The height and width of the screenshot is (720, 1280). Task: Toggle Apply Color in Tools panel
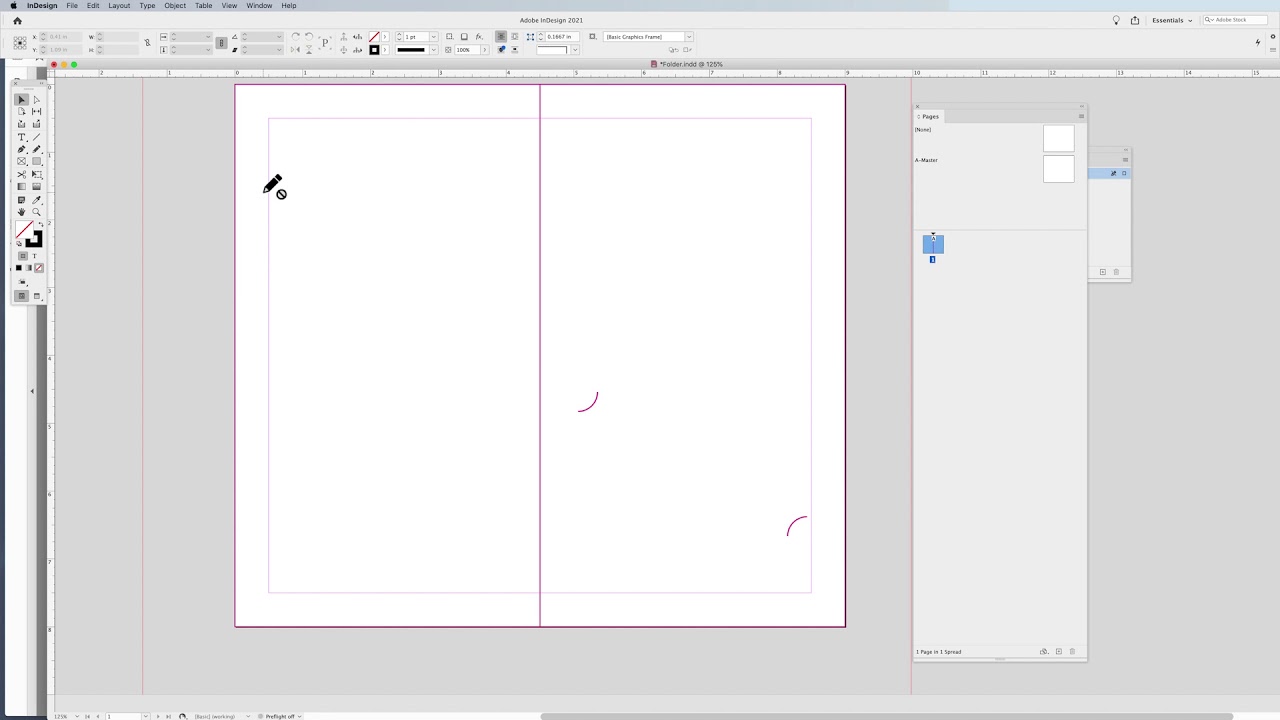pos(19,268)
